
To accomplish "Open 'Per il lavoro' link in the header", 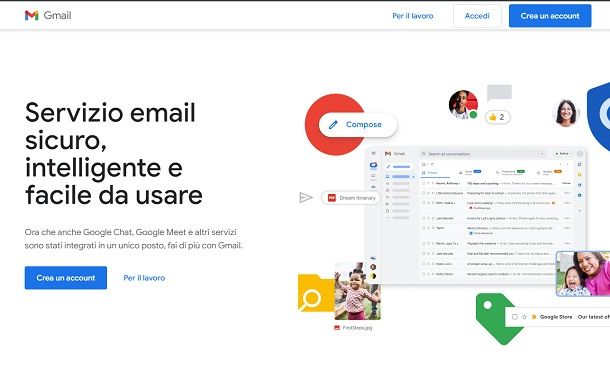I will (413, 16).
